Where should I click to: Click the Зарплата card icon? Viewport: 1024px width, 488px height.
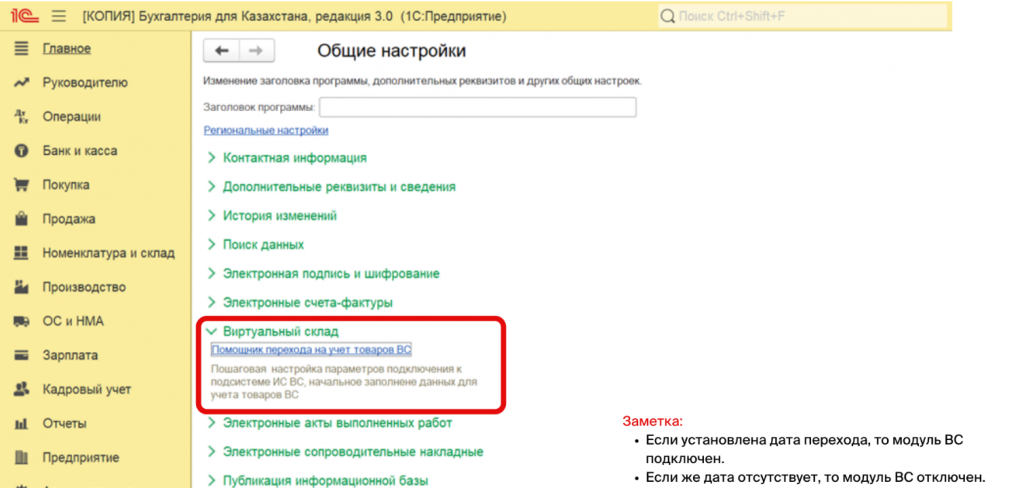22,355
